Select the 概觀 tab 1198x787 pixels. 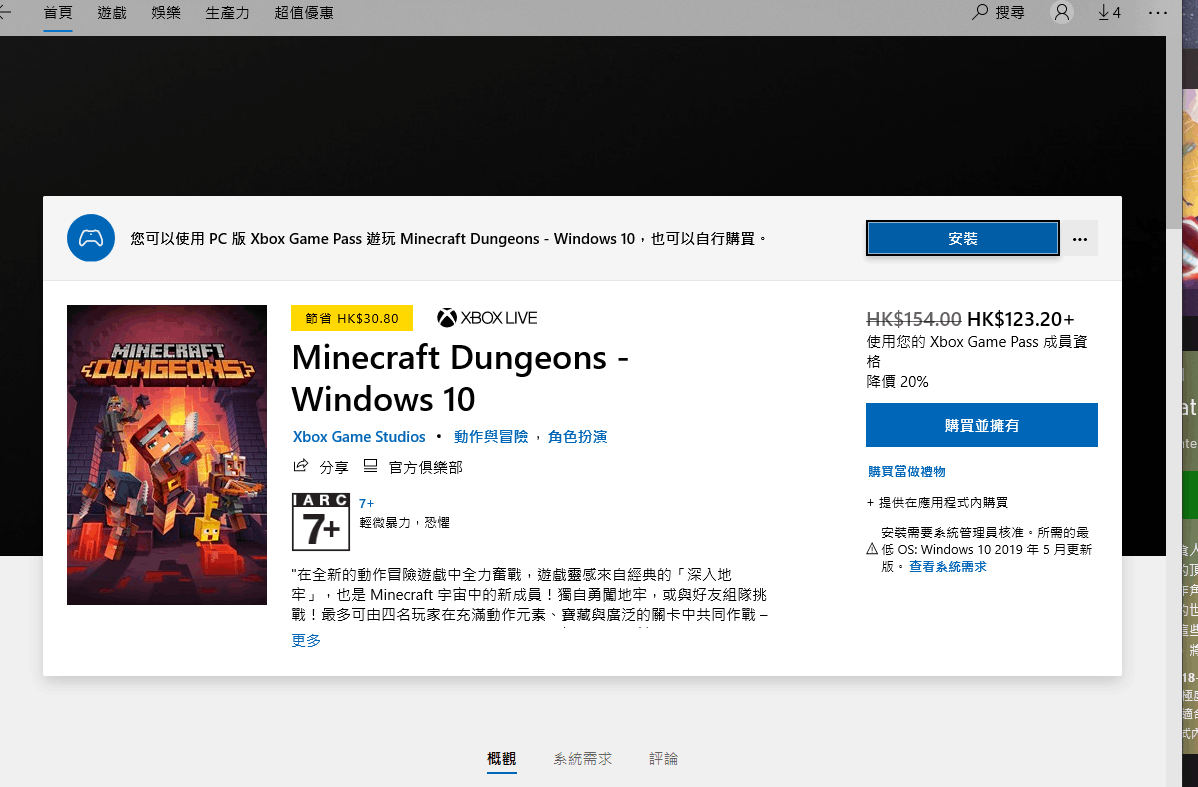(502, 758)
